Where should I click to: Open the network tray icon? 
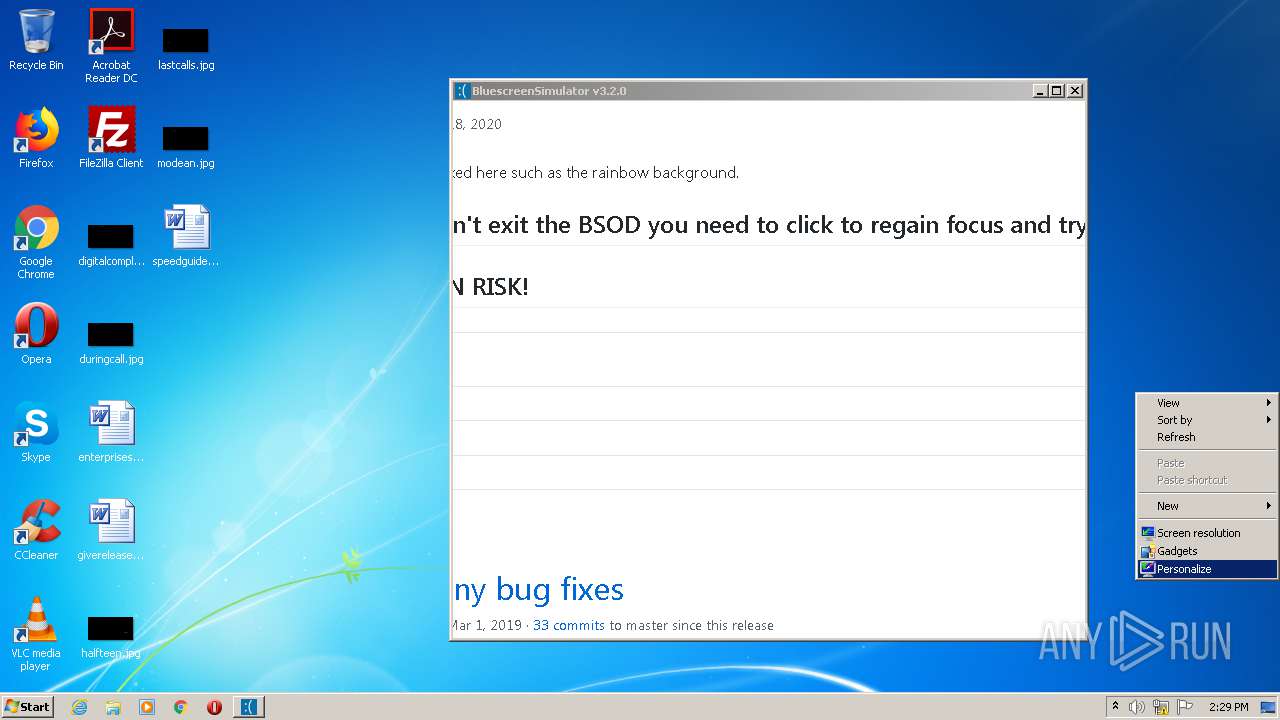coord(1161,707)
